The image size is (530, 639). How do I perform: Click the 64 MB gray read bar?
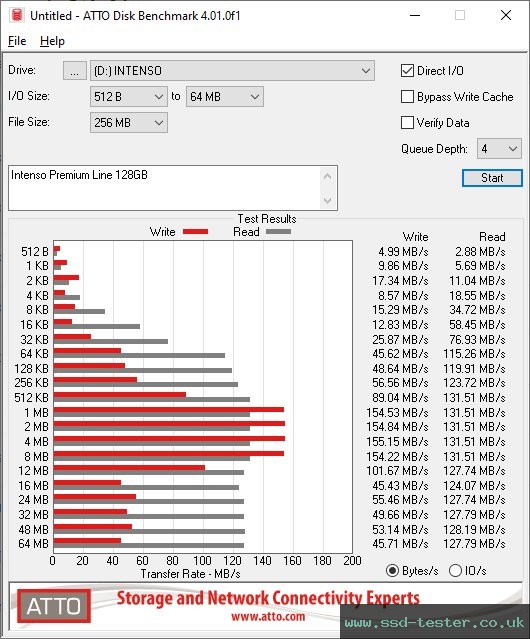(149, 545)
